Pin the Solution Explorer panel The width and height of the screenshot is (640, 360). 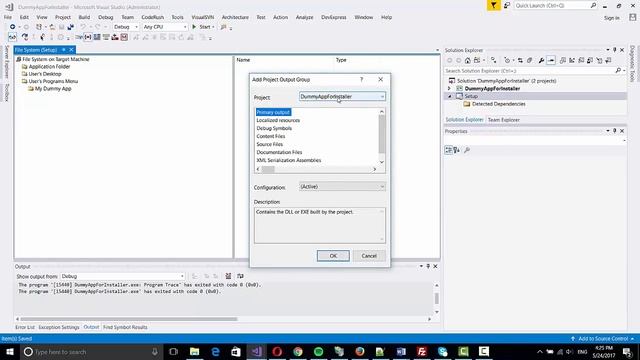coord(615,50)
